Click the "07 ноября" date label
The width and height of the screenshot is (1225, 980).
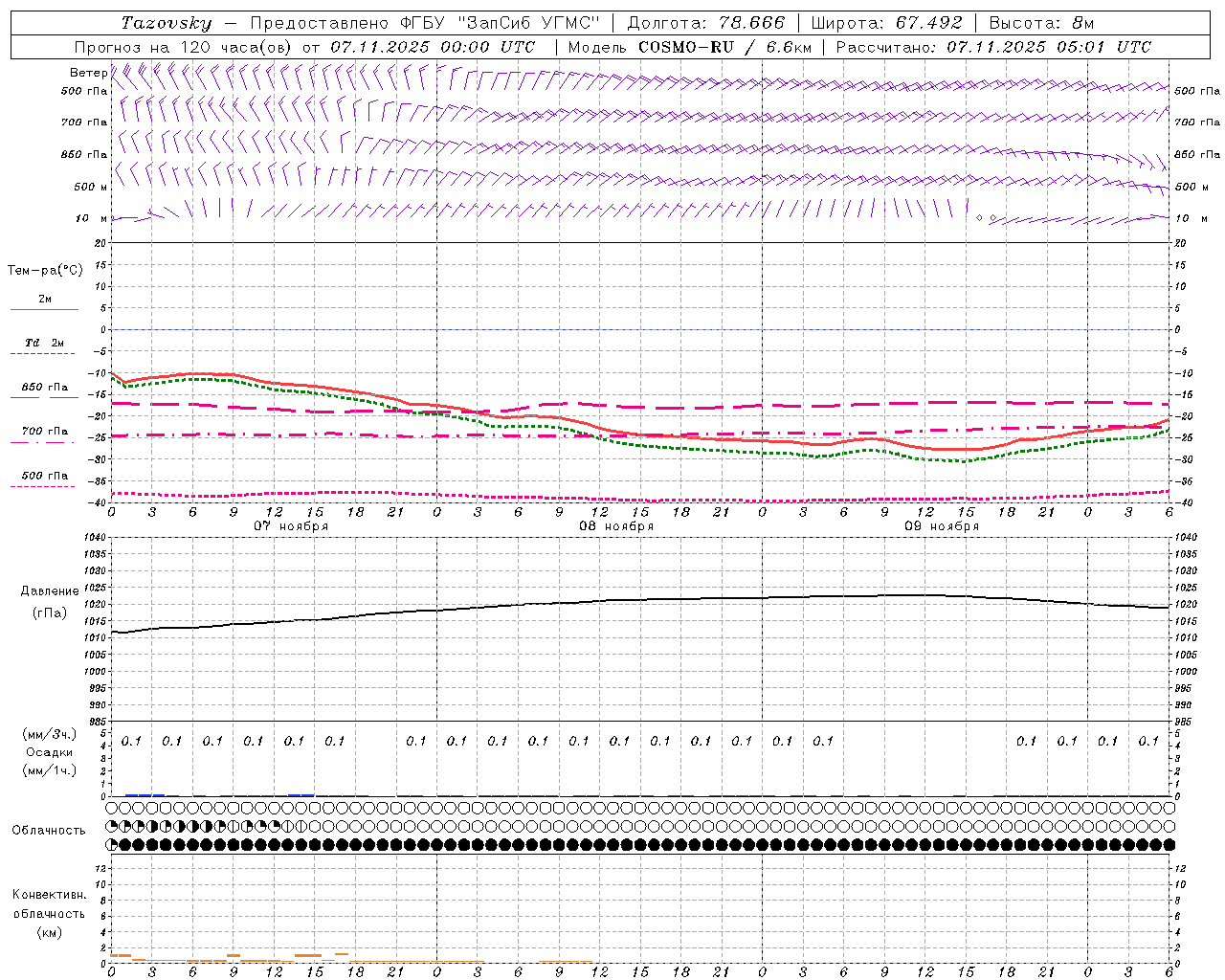(291, 526)
